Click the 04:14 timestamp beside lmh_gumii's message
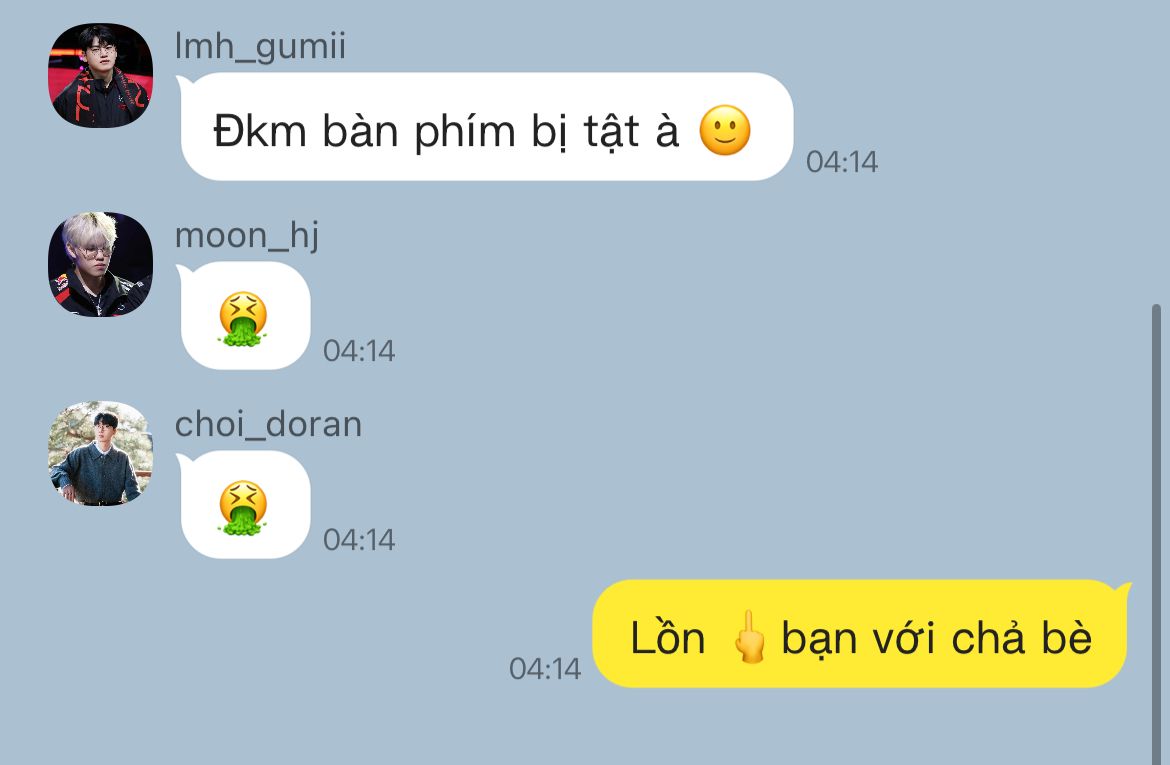This screenshot has height=765, width=1170. pos(842,162)
